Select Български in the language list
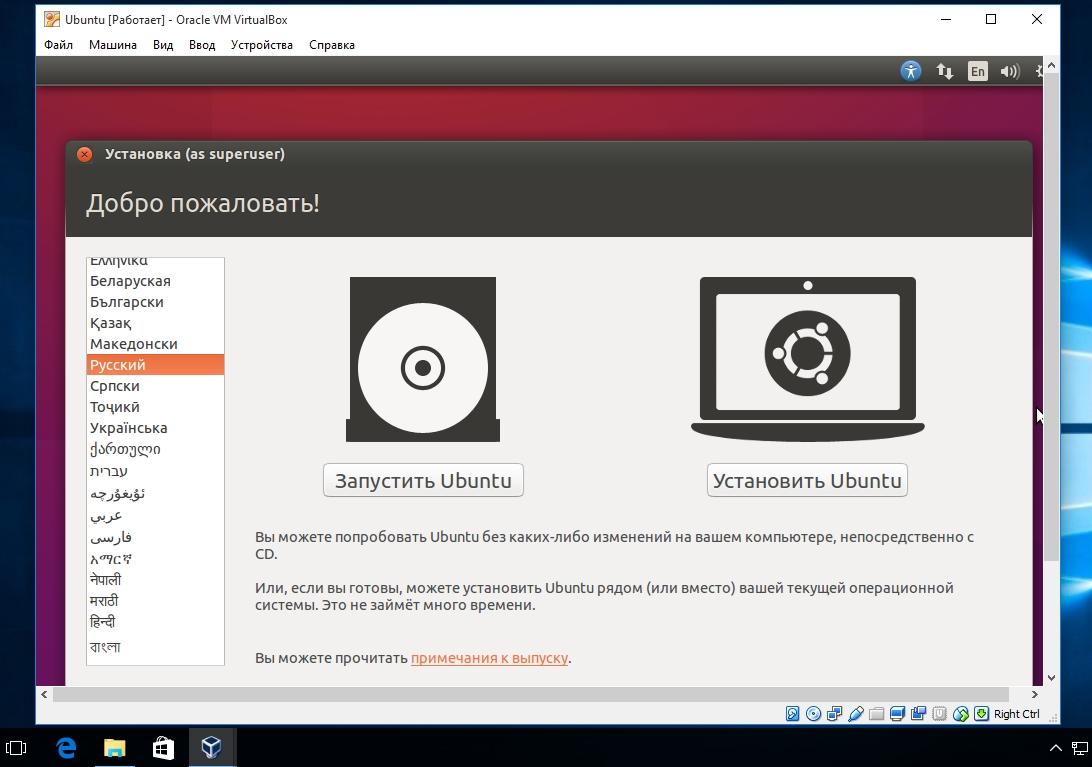Screen dimensions: 1092x767 click(x=155, y=302)
